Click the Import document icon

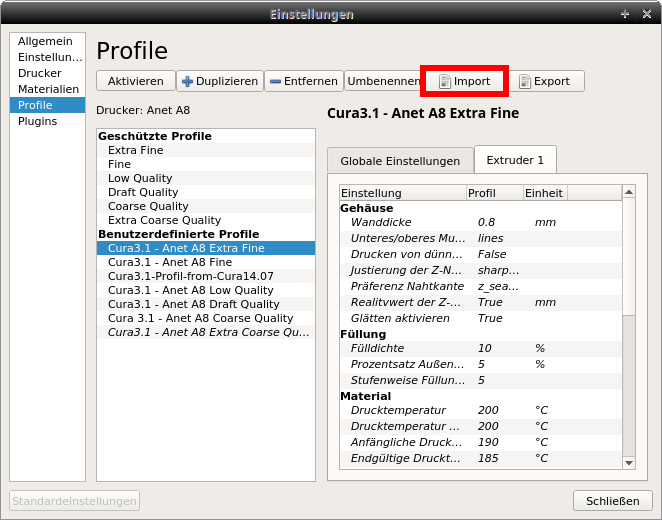click(x=445, y=81)
